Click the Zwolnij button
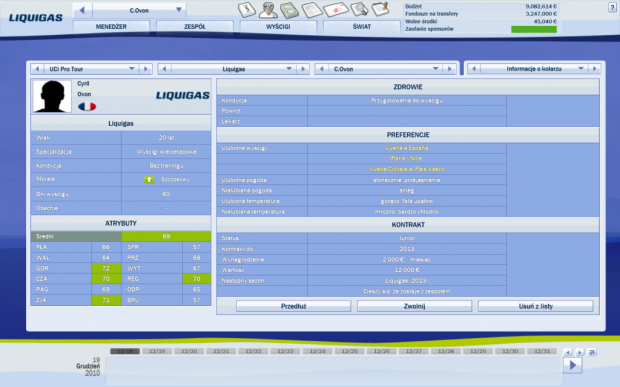 click(x=414, y=306)
